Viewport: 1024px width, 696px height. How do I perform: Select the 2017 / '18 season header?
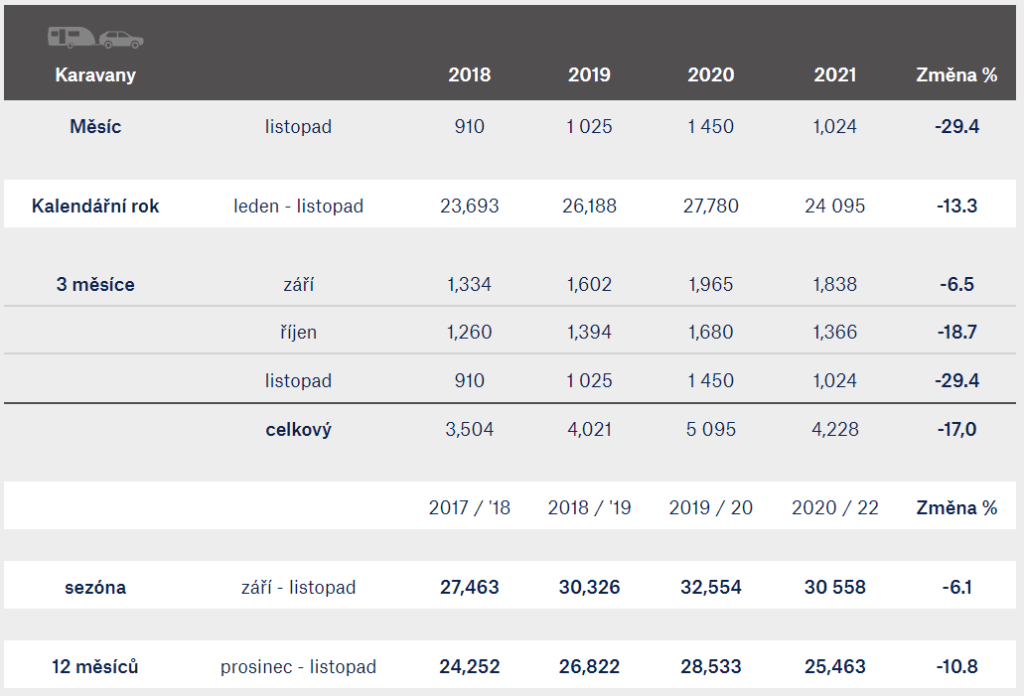(x=470, y=508)
